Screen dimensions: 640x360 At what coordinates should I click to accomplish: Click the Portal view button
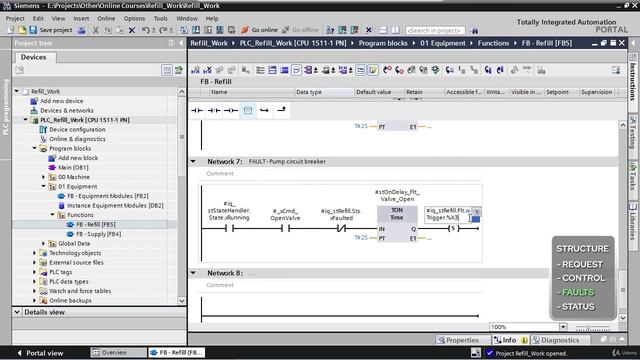[x=40, y=353]
